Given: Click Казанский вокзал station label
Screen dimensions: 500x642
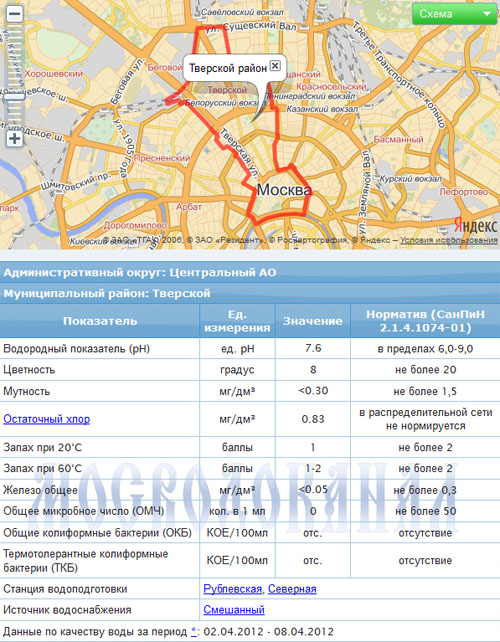Looking at the screenshot, I should pyautogui.click(x=322, y=109).
